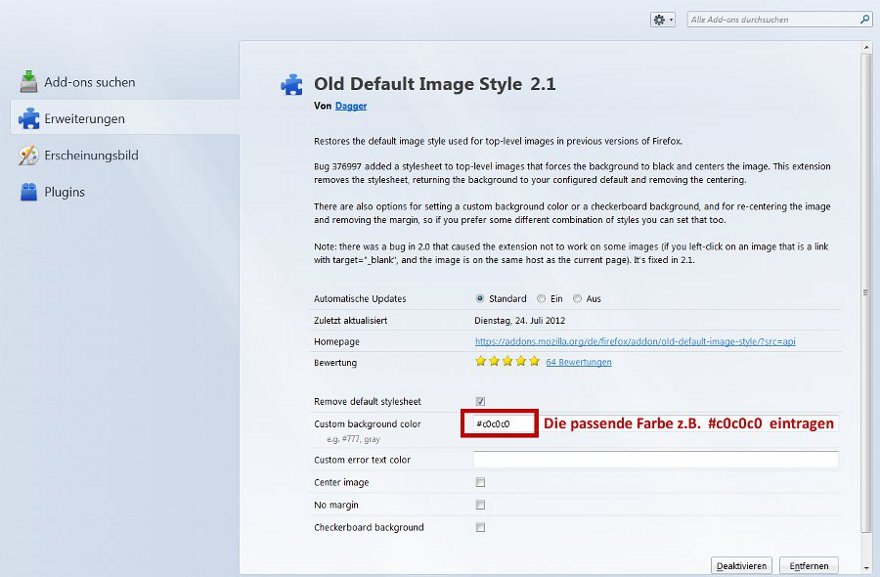Open author Dagger's profile link

(x=351, y=106)
